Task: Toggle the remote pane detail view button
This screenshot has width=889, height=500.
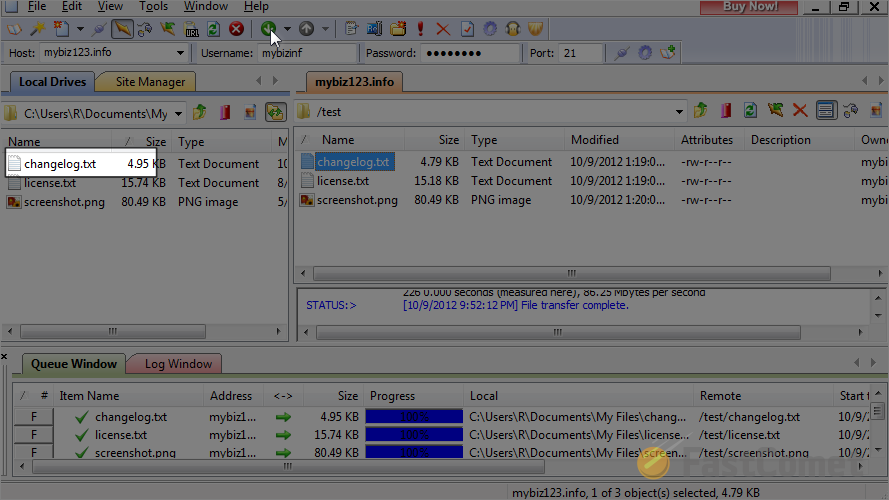Action: click(x=826, y=110)
